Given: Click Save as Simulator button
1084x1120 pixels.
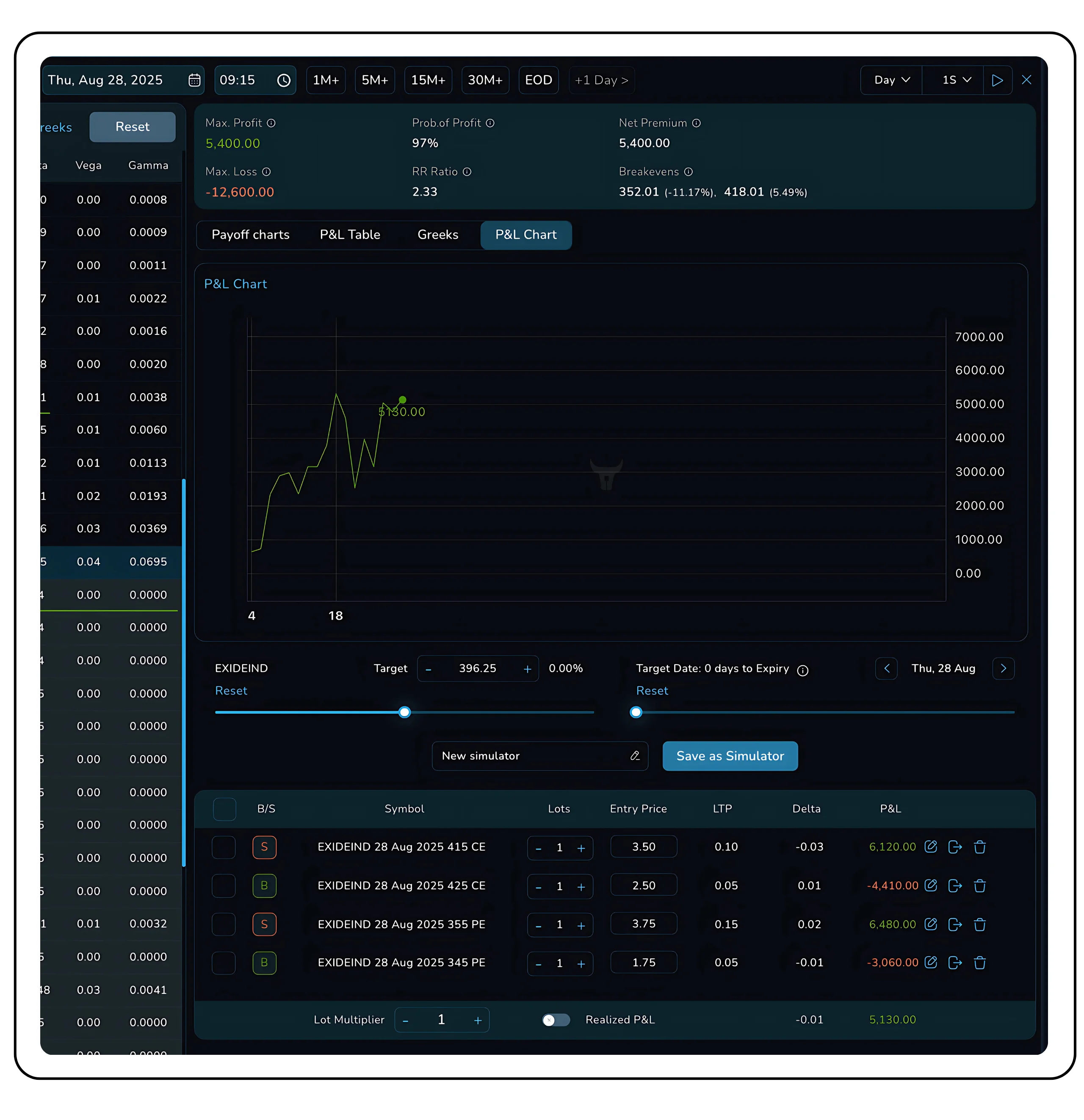Looking at the screenshot, I should (x=730, y=756).
